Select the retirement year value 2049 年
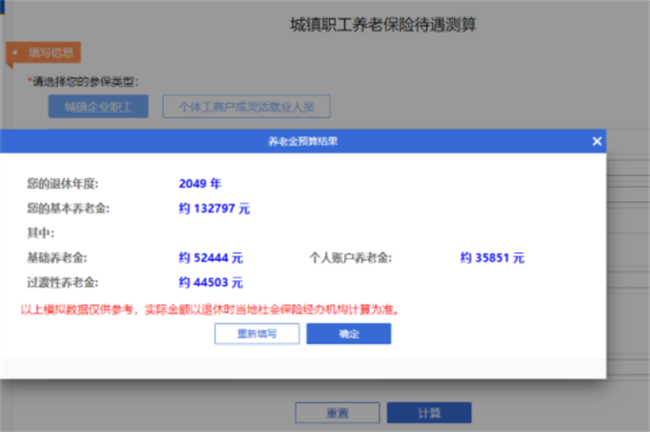The height and width of the screenshot is (432, 650). [199, 184]
